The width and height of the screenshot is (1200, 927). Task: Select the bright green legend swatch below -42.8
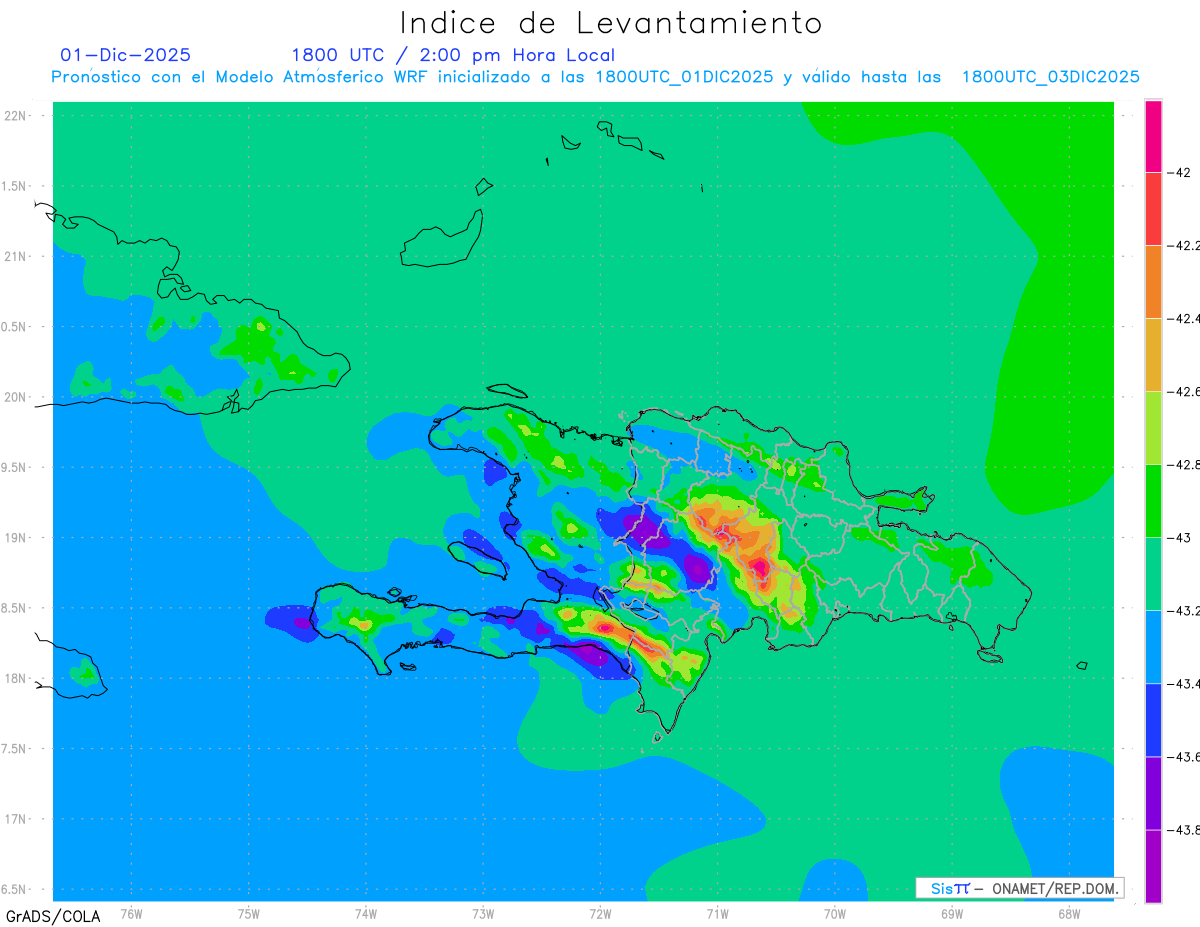click(1153, 501)
